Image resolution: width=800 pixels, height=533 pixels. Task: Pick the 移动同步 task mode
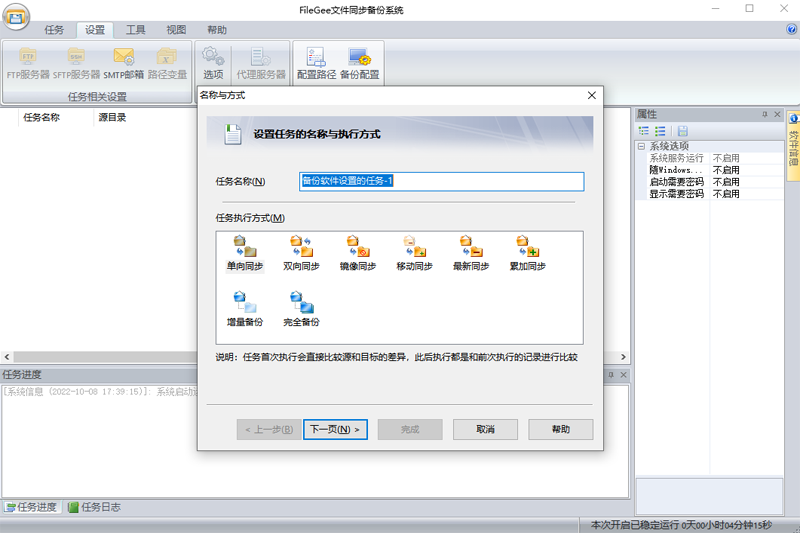[414, 252]
